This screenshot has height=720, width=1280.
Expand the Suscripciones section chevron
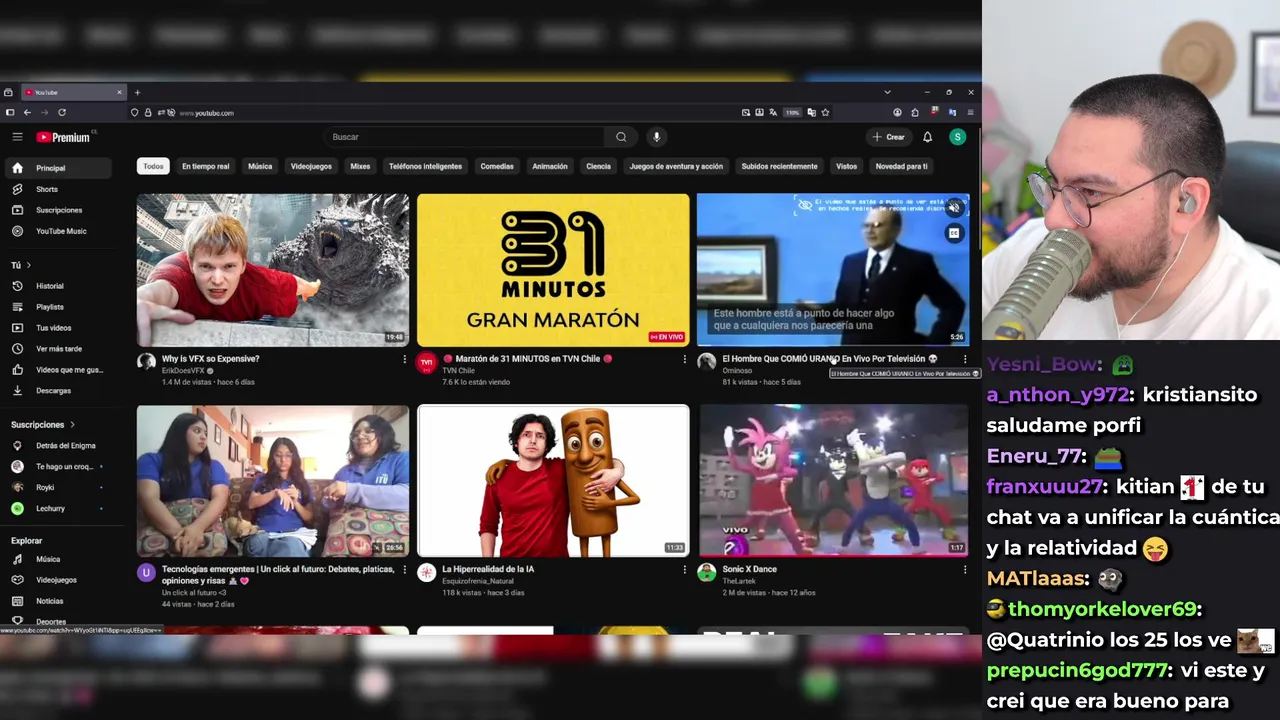coord(72,425)
